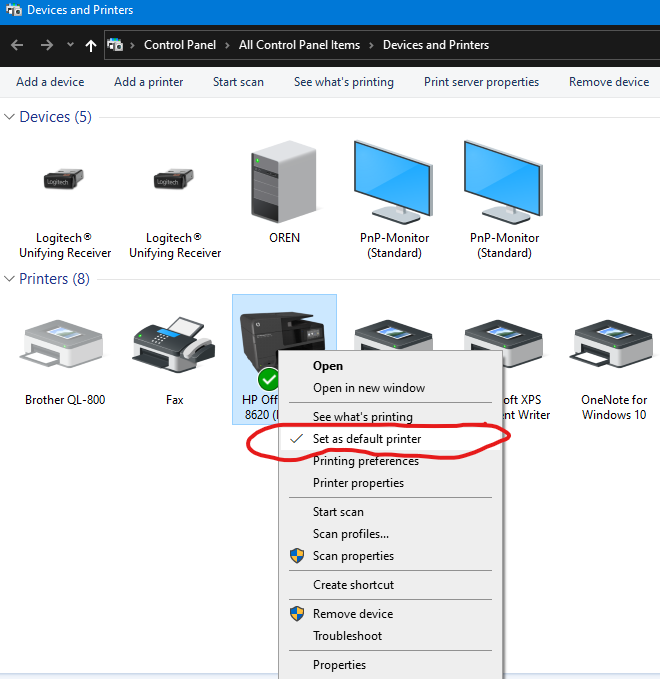Viewport: 660px width, 679px height.
Task: Select the first Logitech Unifying Receiver device icon
Action: point(64,179)
